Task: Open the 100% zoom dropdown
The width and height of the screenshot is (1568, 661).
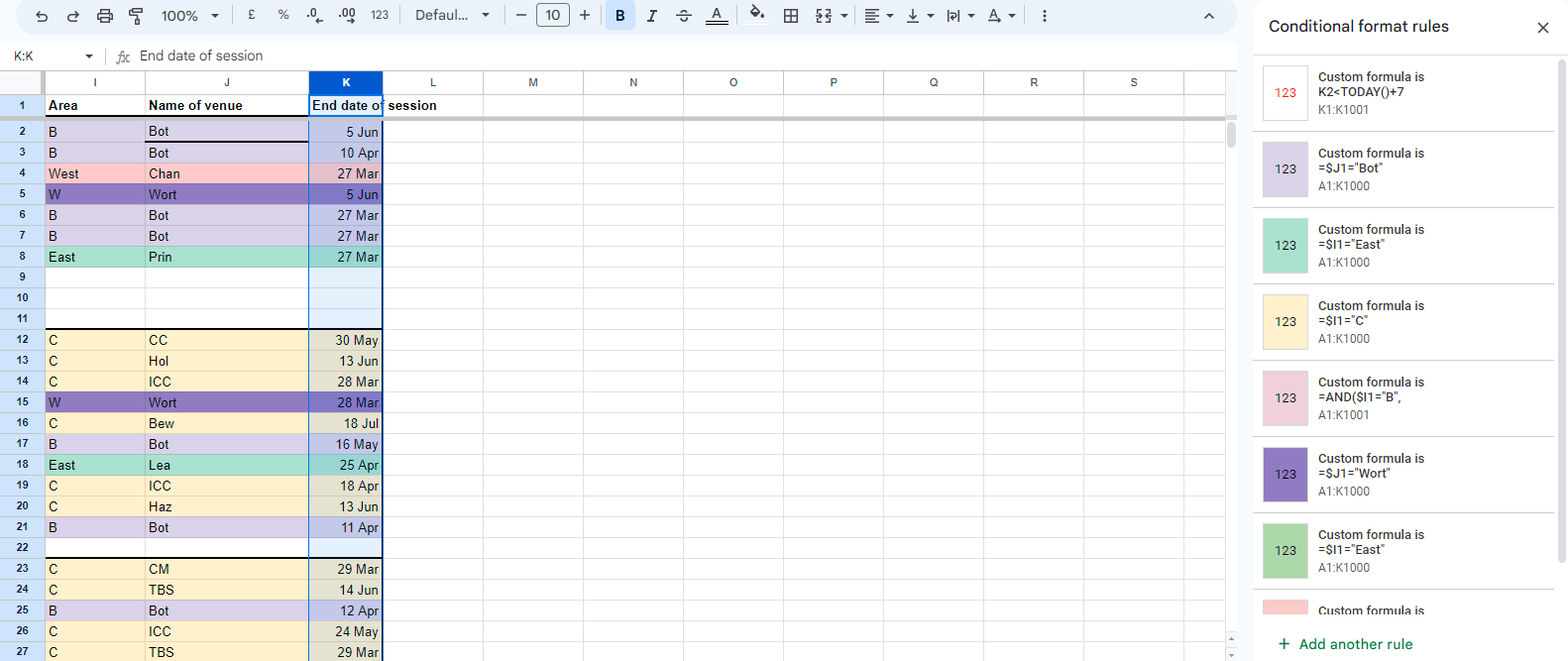Action: pos(190,16)
